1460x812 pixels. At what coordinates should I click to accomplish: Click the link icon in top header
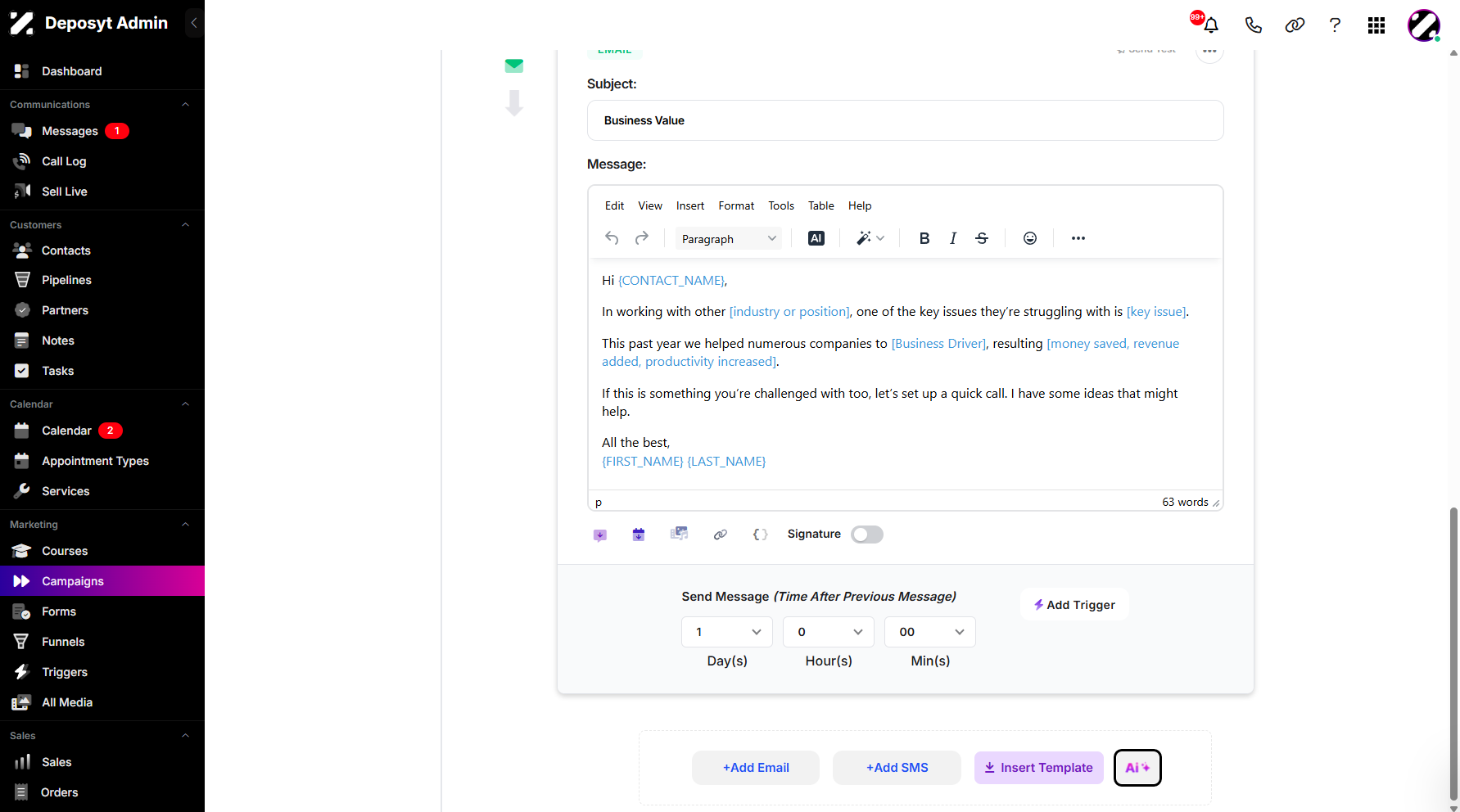point(1295,25)
